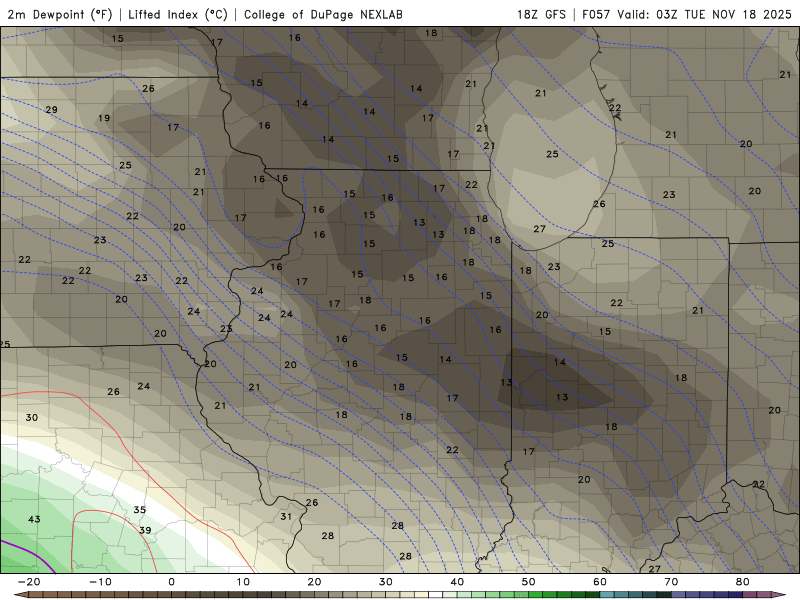Click the dewpoint value 30 on map
The image size is (800, 600).
pos(32,417)
